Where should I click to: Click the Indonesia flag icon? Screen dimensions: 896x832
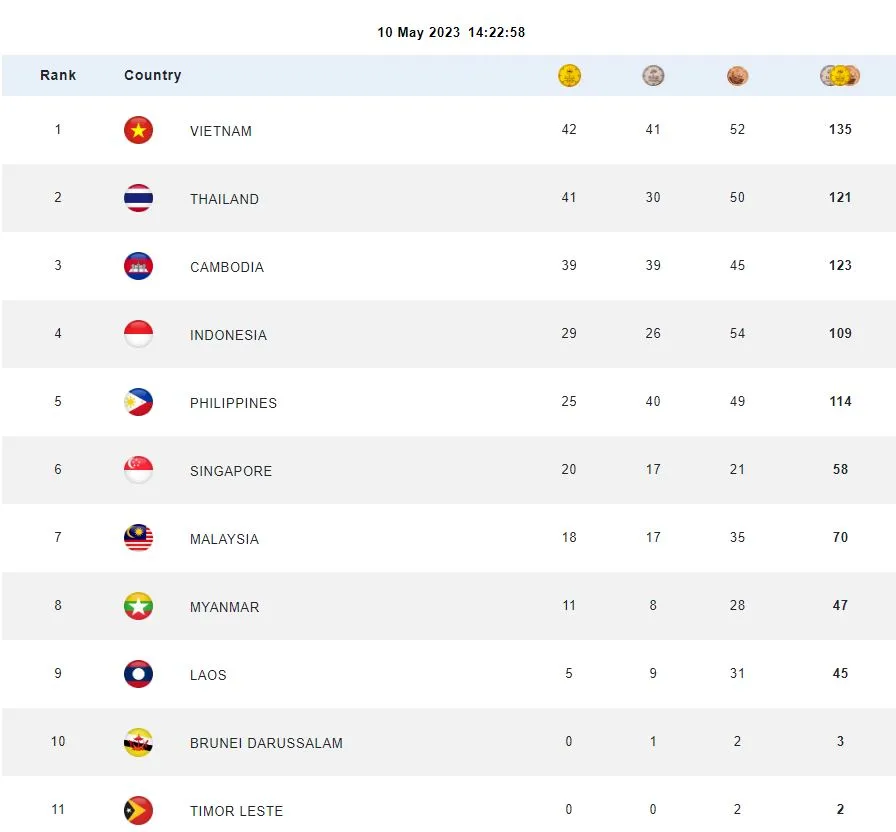138,334
